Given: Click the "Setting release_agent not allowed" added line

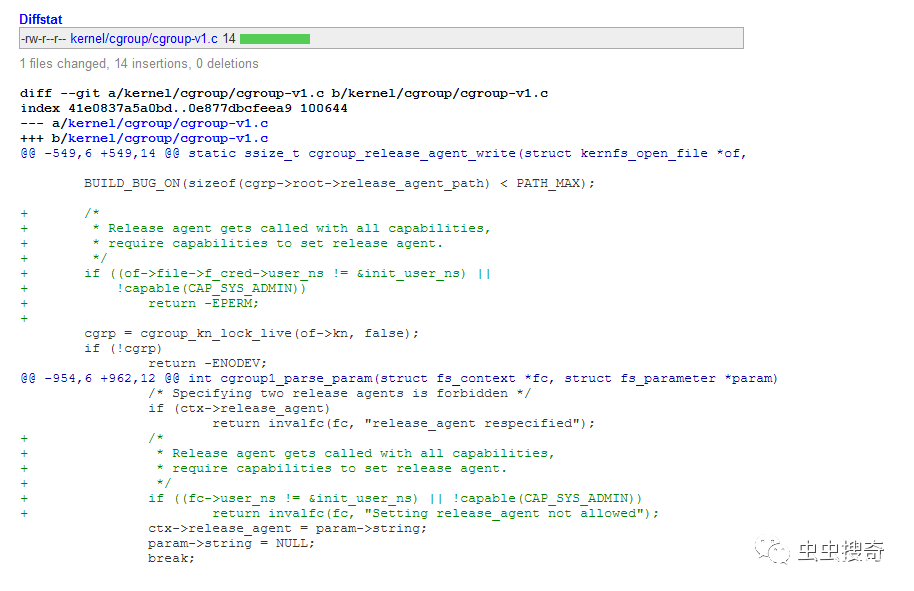Looking at the screenshot, I should pos(435,513).
